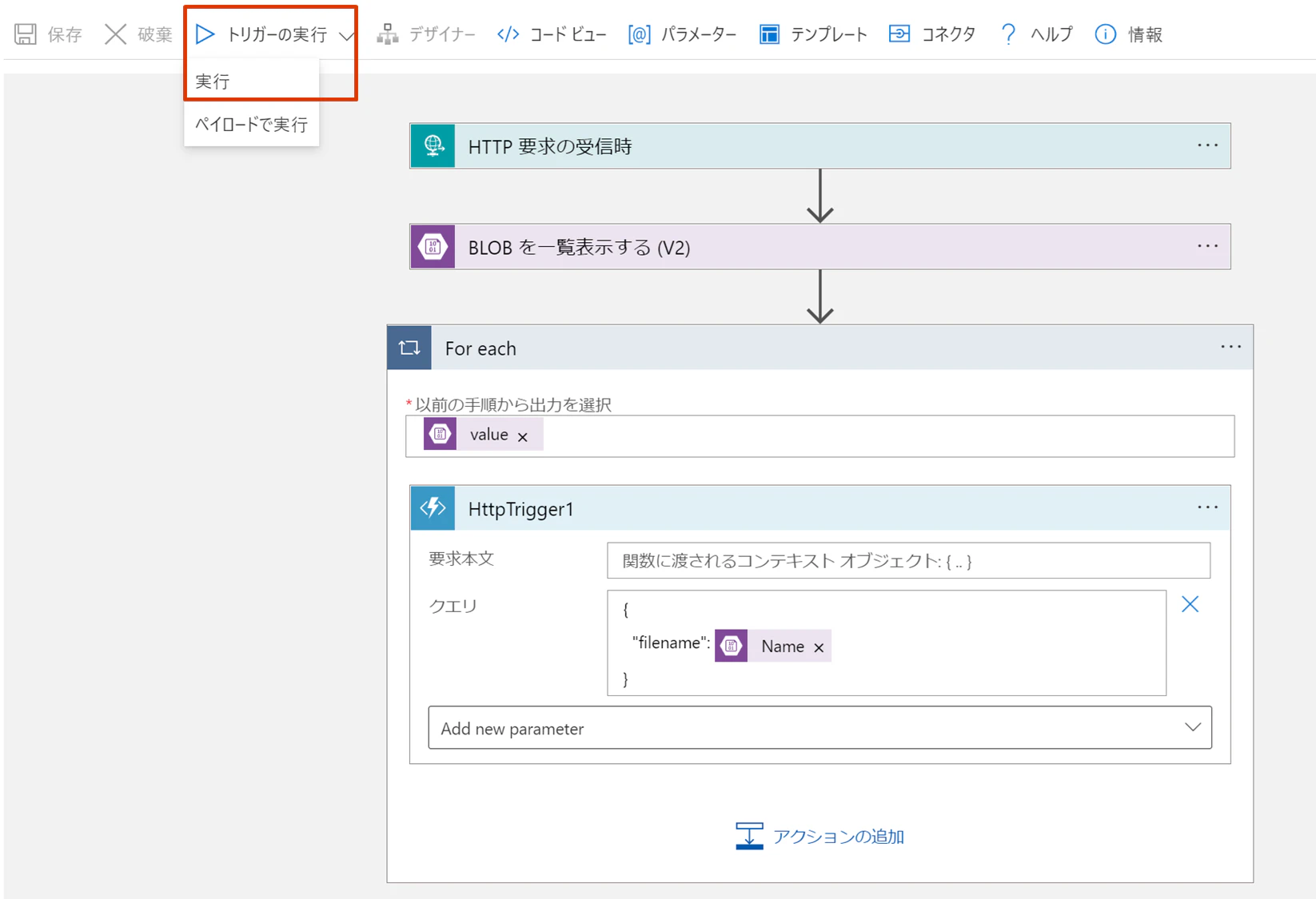Screen dimensions: 1316x899
Task: Click the 保存 toolbar label
Action: pyautogui.click(x=65, y=34)
